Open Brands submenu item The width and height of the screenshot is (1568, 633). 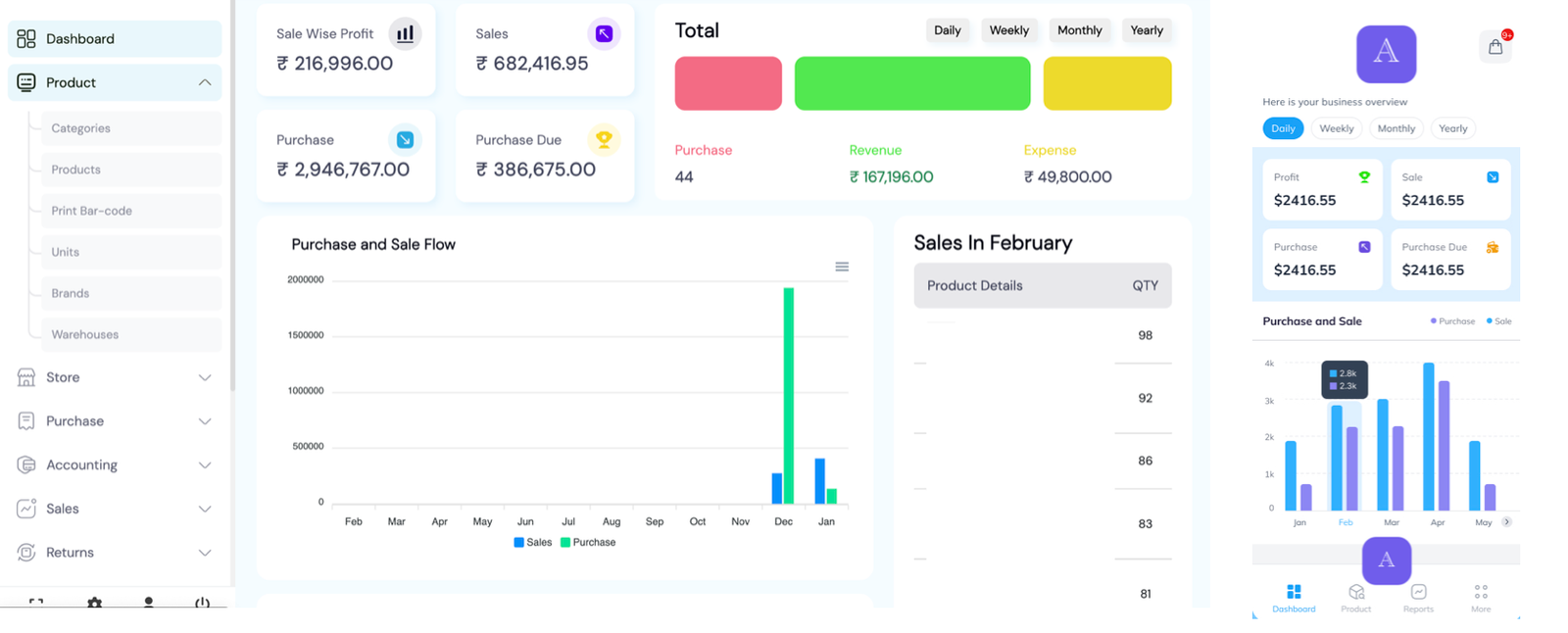click(x=131, y=293)
